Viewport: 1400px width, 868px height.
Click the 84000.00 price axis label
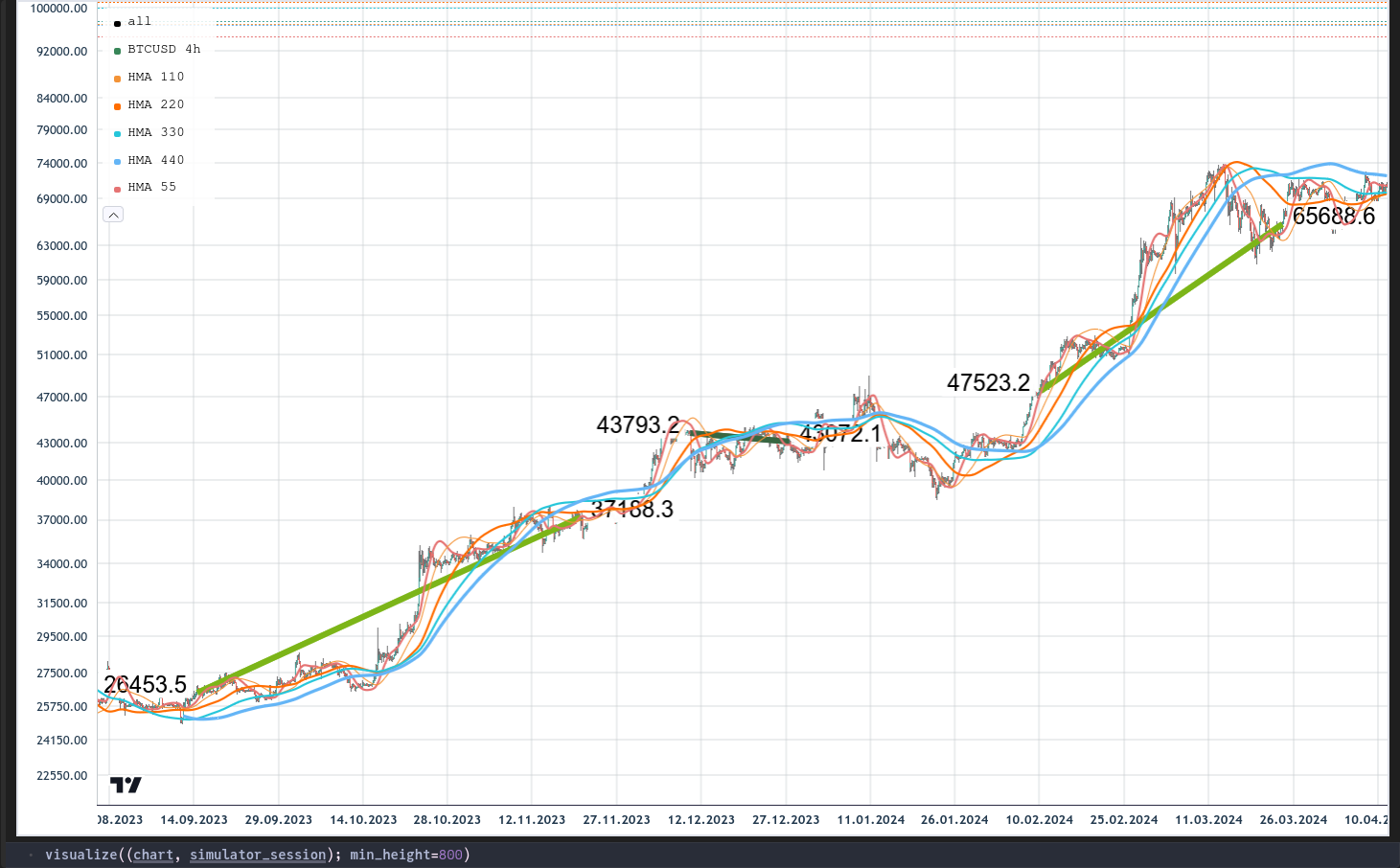point(62,98)
